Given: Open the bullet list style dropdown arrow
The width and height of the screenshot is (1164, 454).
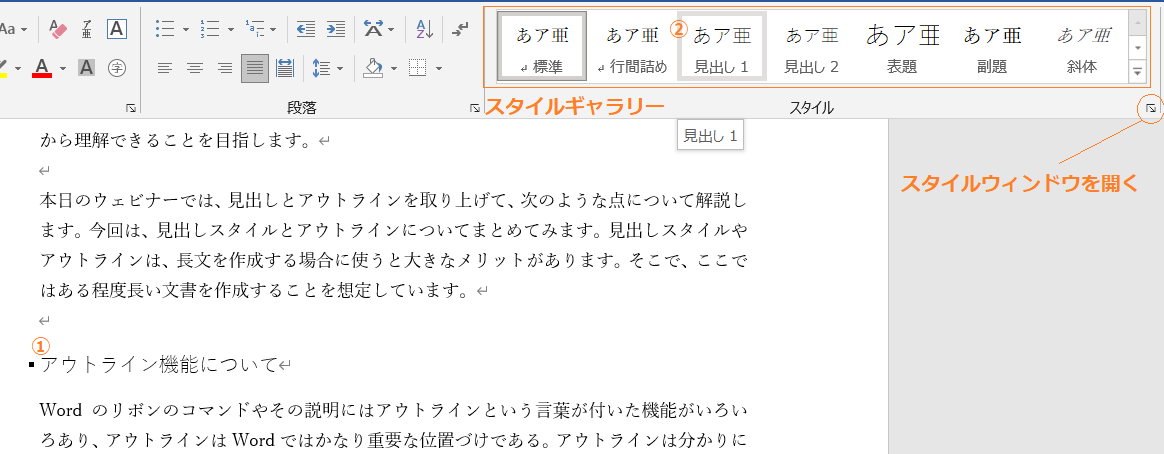Looking at the screenshot, I should coord(186,30).
